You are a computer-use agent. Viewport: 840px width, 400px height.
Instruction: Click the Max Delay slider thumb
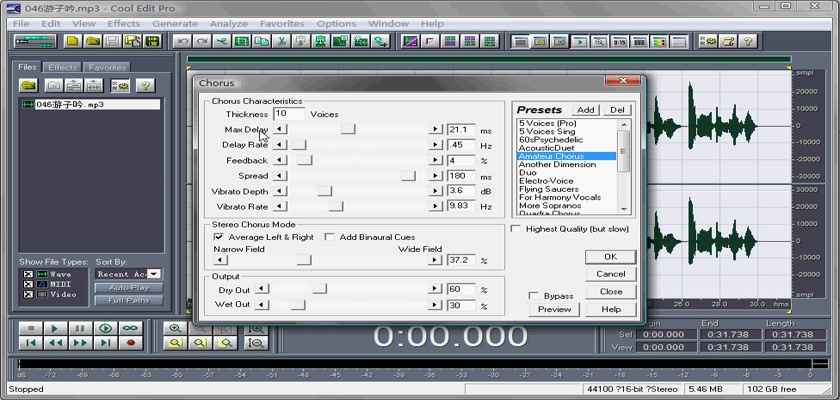pos(348,129)
